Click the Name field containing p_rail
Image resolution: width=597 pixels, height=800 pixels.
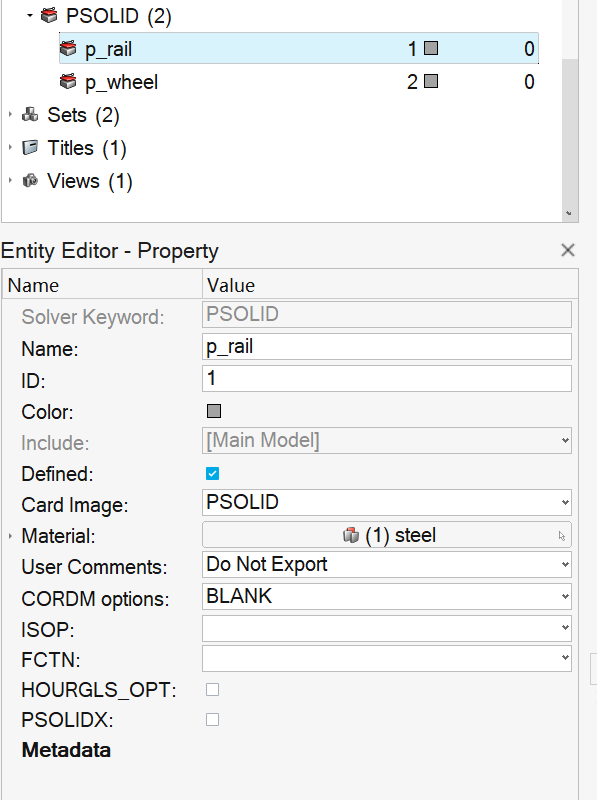click(387, 347)
